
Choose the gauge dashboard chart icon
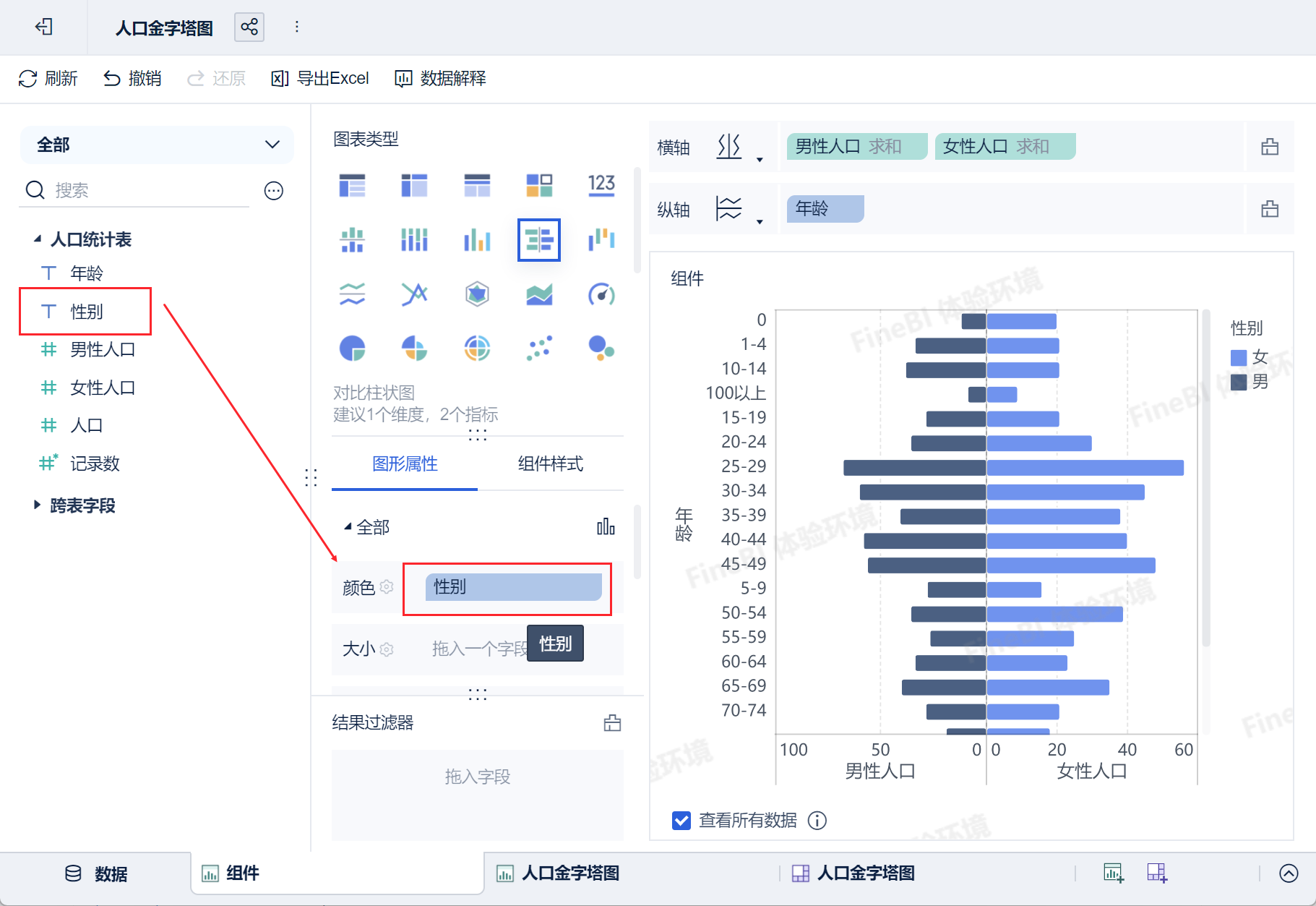tap(601, 294)
